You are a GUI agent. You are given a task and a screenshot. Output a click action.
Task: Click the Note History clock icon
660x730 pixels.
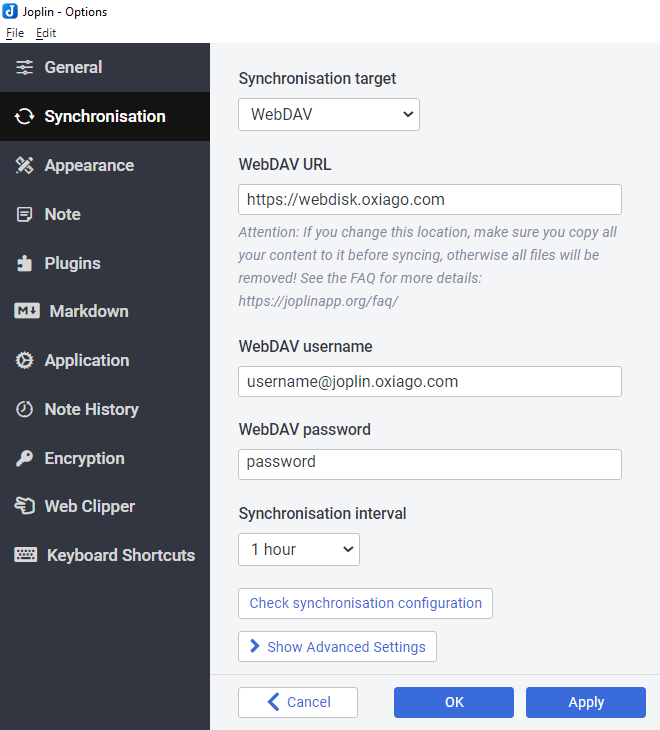(25, 410)
